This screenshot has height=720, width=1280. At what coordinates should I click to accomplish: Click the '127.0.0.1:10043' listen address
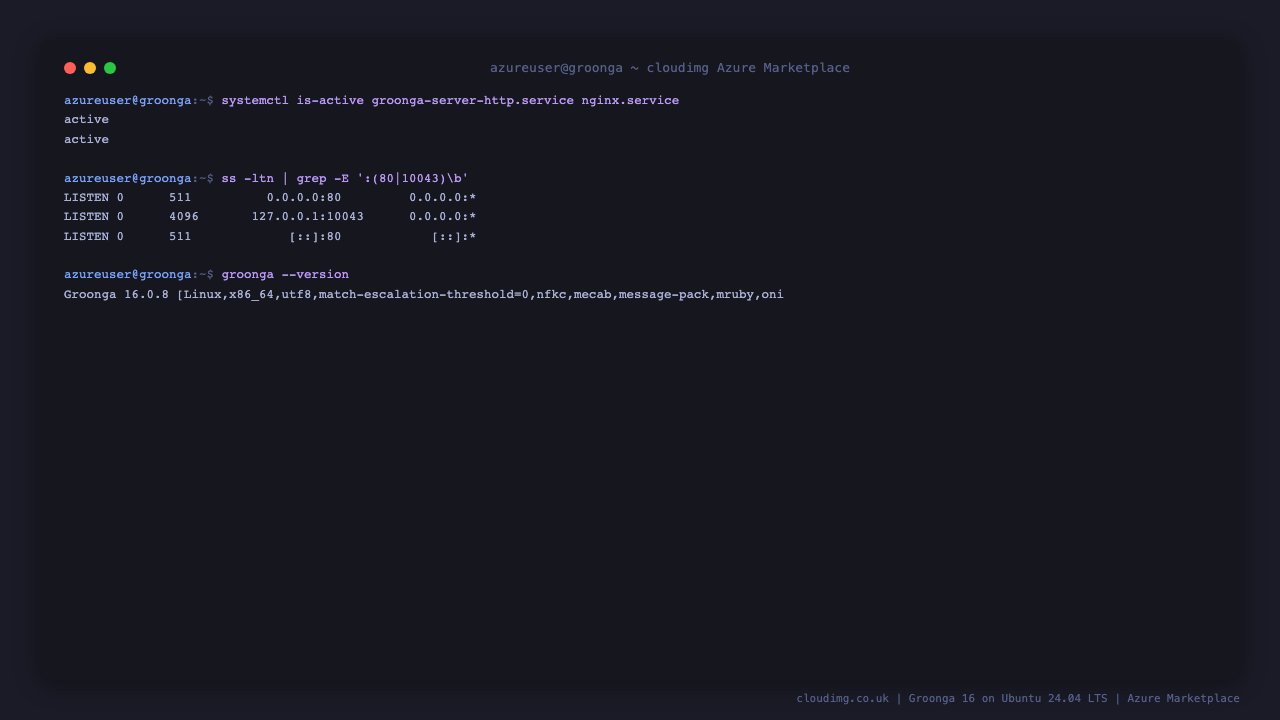point(308,217)
